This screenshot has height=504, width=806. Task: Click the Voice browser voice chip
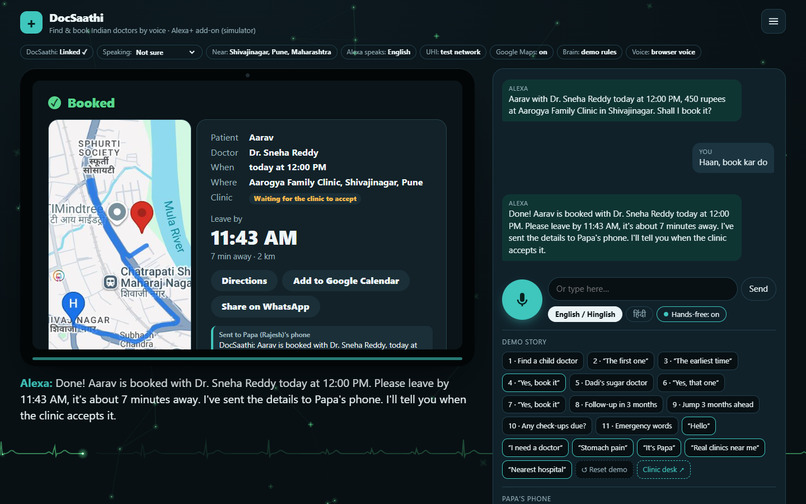663,52
